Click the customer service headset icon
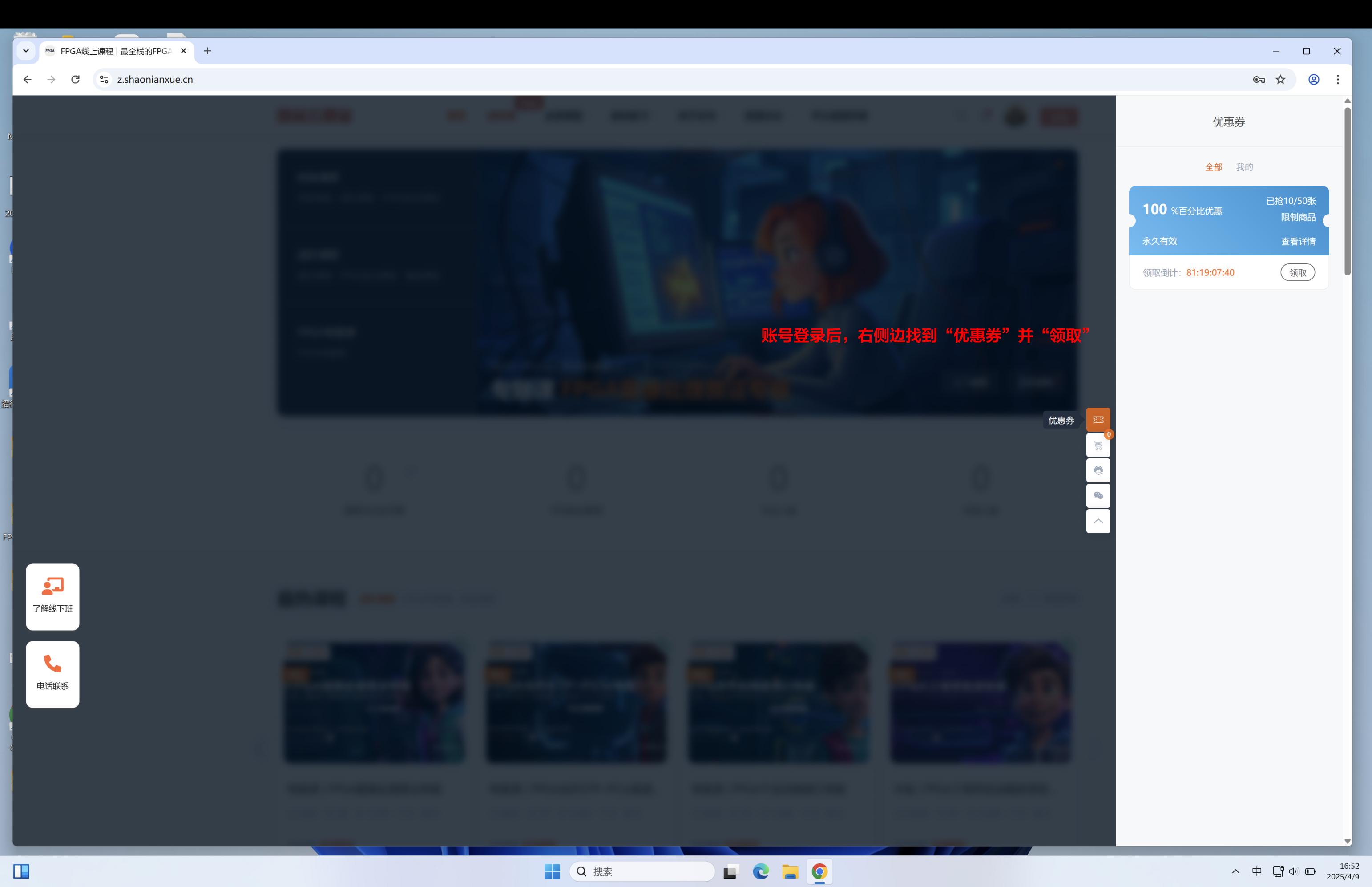 pos(1098,470)
